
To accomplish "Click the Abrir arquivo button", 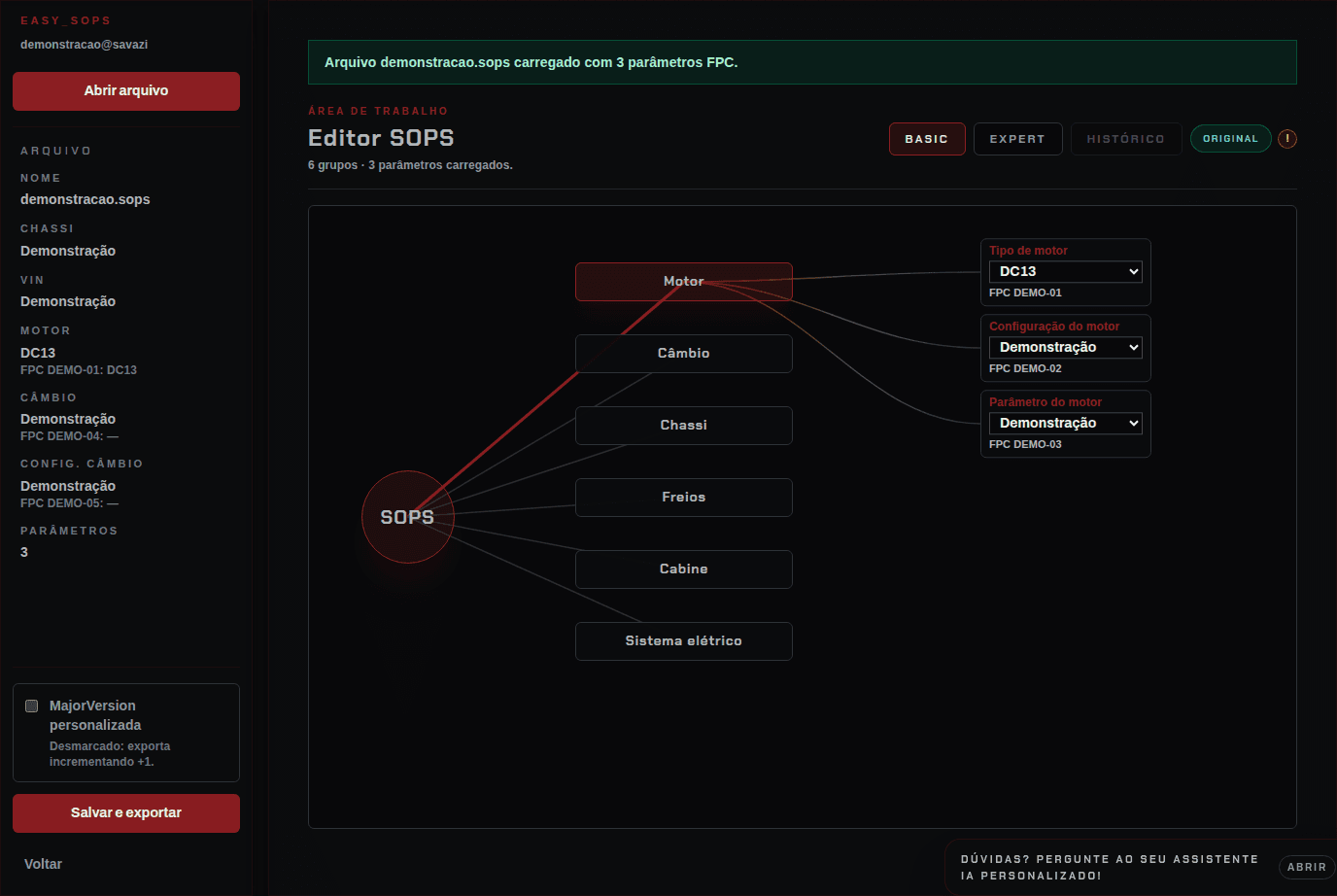I will tap(126, 91).
